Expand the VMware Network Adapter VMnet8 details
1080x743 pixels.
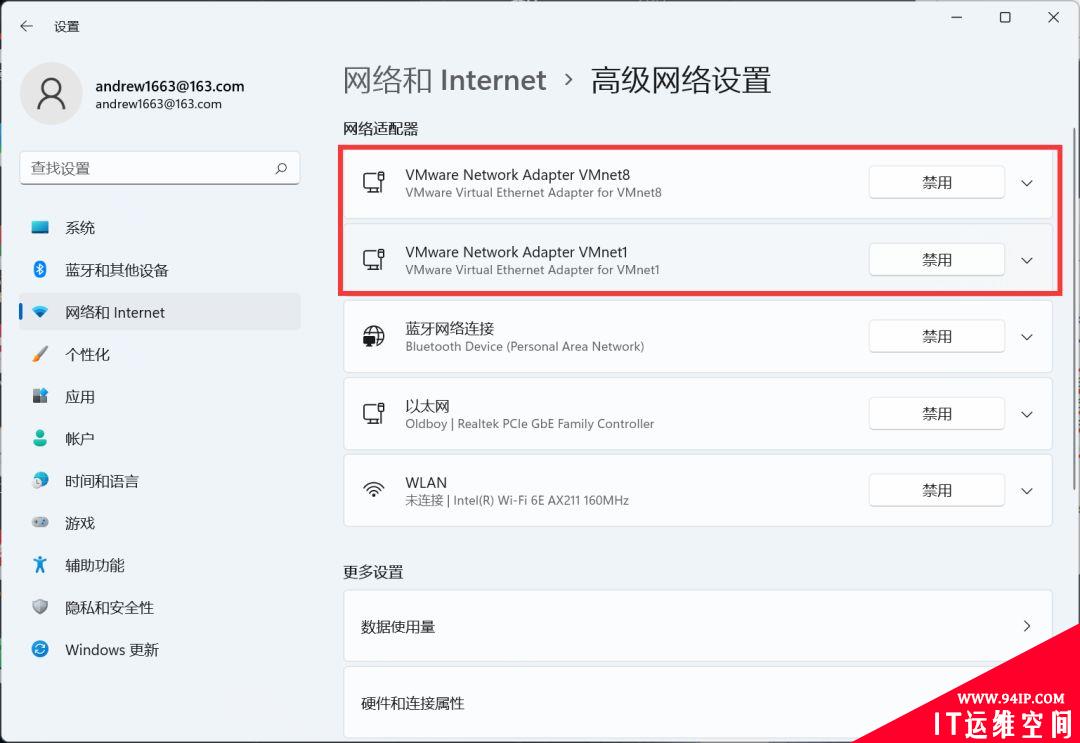1027,183
